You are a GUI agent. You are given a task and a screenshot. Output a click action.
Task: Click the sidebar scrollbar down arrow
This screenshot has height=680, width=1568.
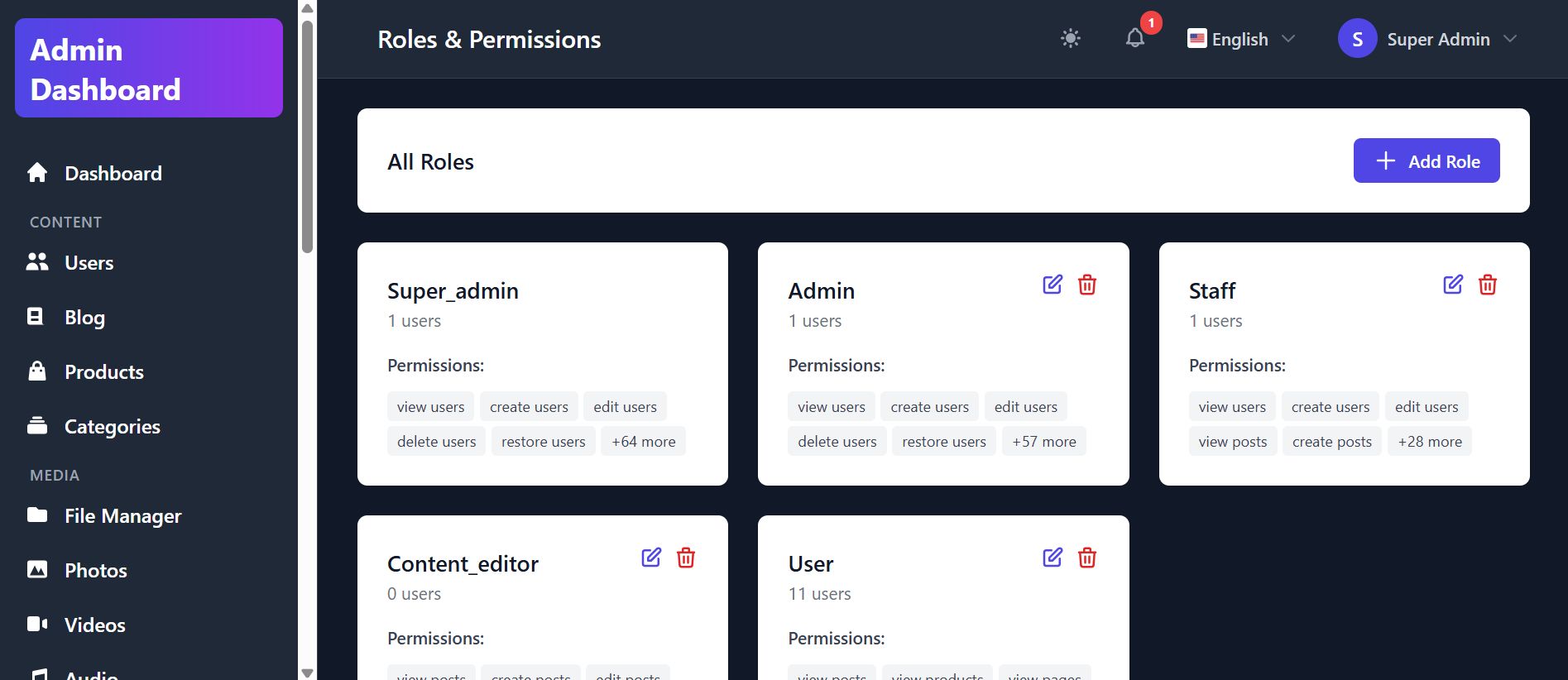[308, 673]
